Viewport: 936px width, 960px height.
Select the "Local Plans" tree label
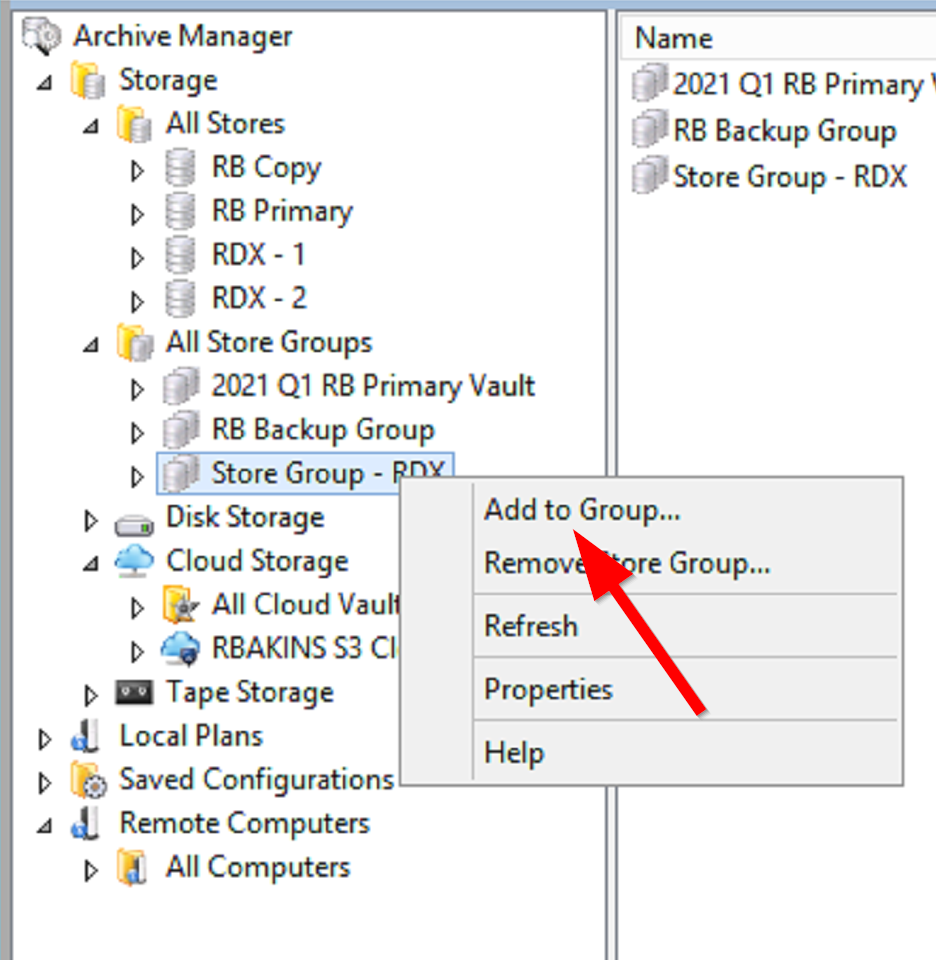191,737
